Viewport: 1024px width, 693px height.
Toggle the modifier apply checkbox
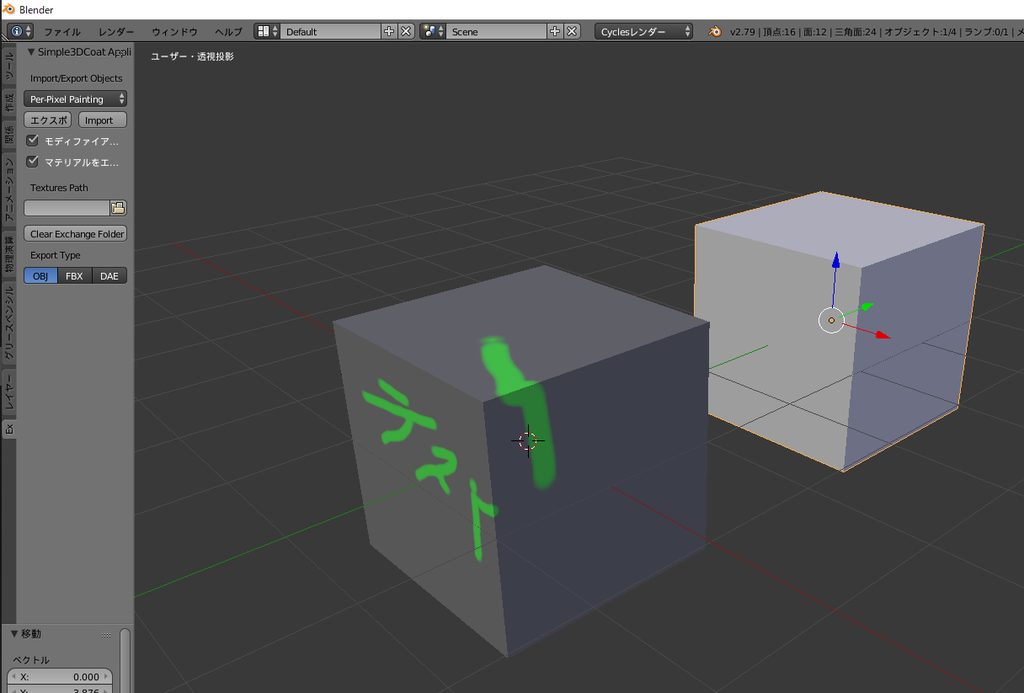click(32, 140)
